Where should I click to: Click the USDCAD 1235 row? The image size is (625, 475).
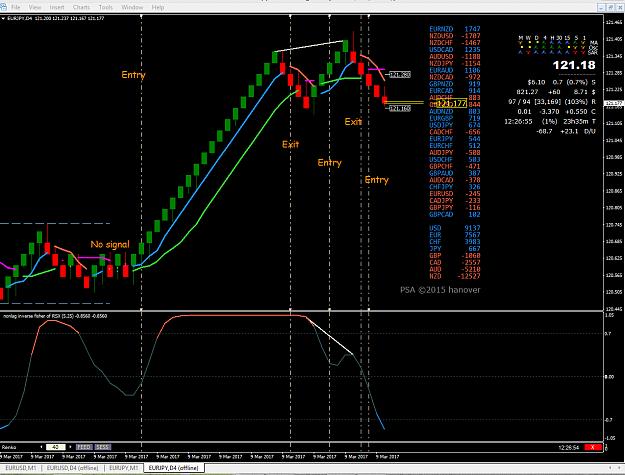[455, 50]
